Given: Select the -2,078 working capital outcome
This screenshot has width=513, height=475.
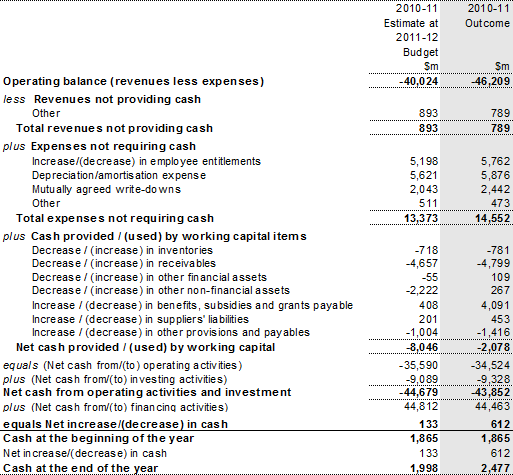Looking at the screenshot, I should coord(493,347).
